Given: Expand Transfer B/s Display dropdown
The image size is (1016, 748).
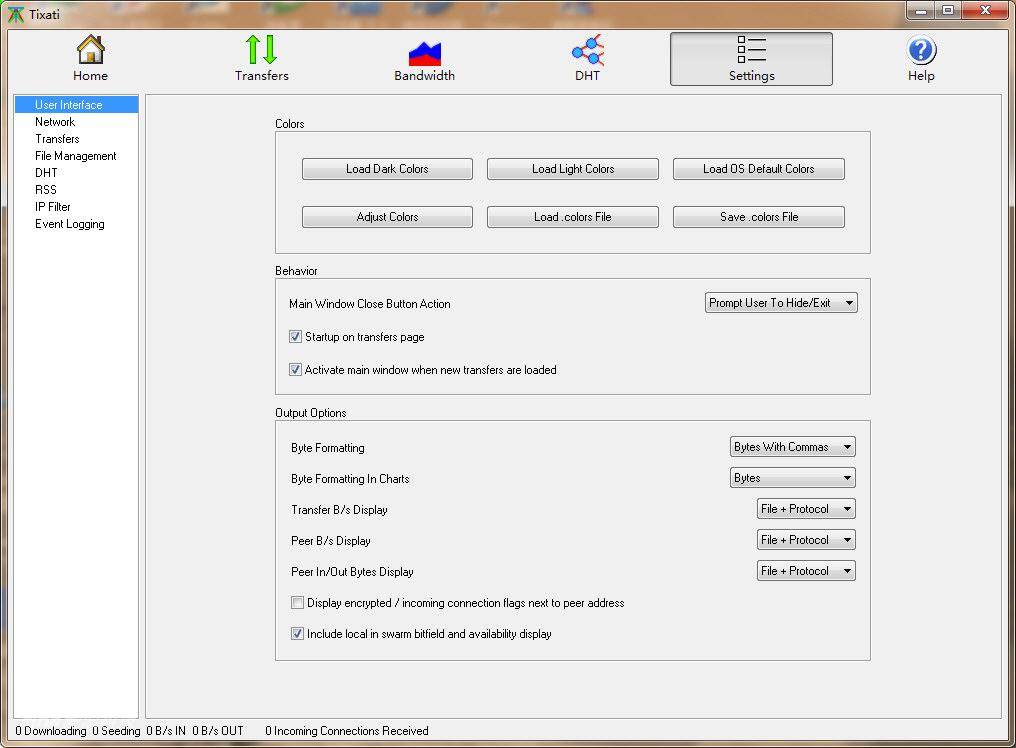Looking at the screenshot, I should coord(806,509).
